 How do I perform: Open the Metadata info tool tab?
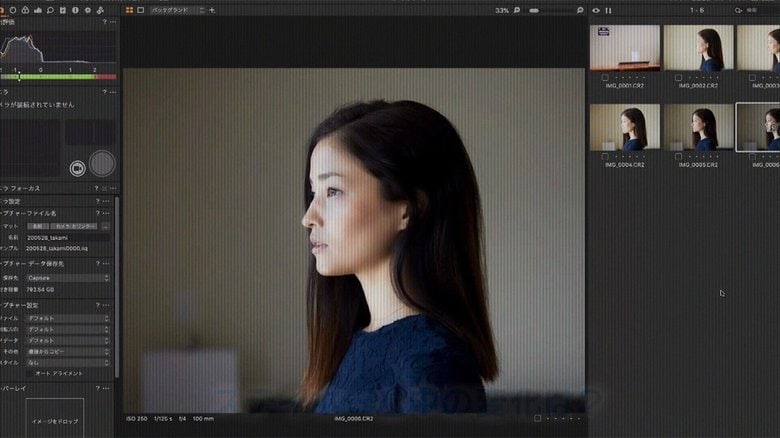[75, 10]
